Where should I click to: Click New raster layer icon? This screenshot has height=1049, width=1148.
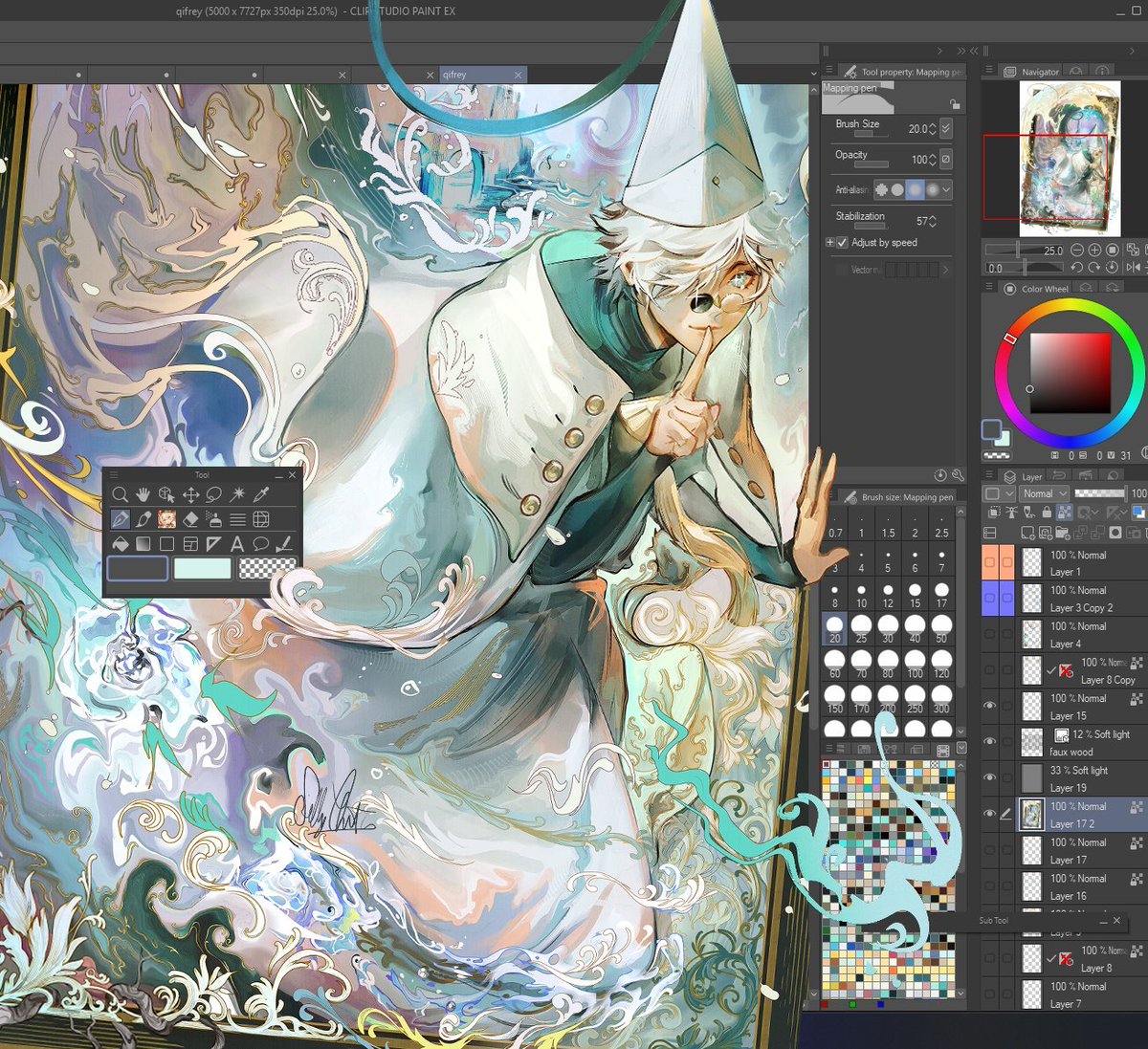[x=1028, y=533]
